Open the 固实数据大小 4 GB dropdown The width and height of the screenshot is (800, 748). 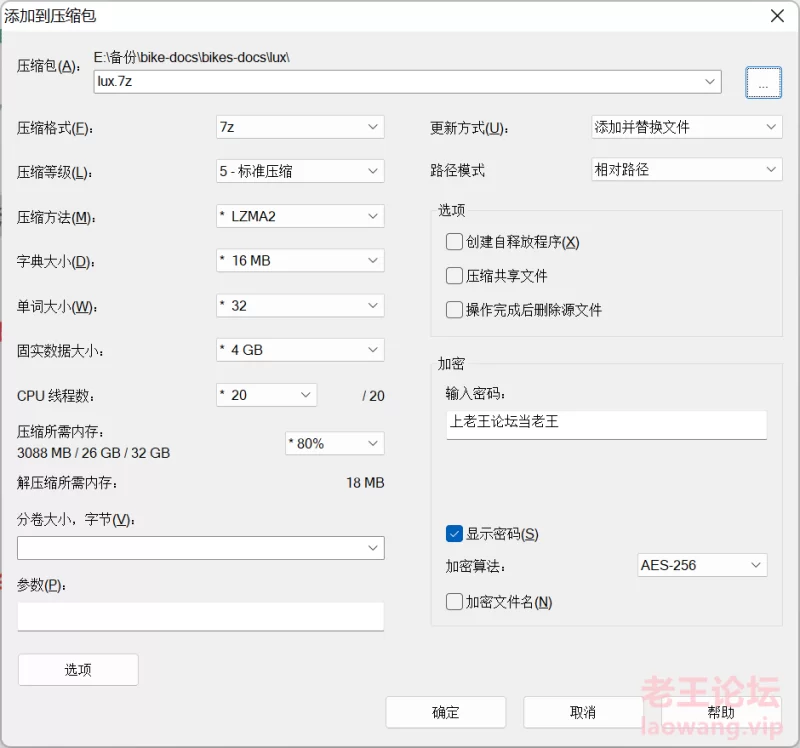[300, 350]
